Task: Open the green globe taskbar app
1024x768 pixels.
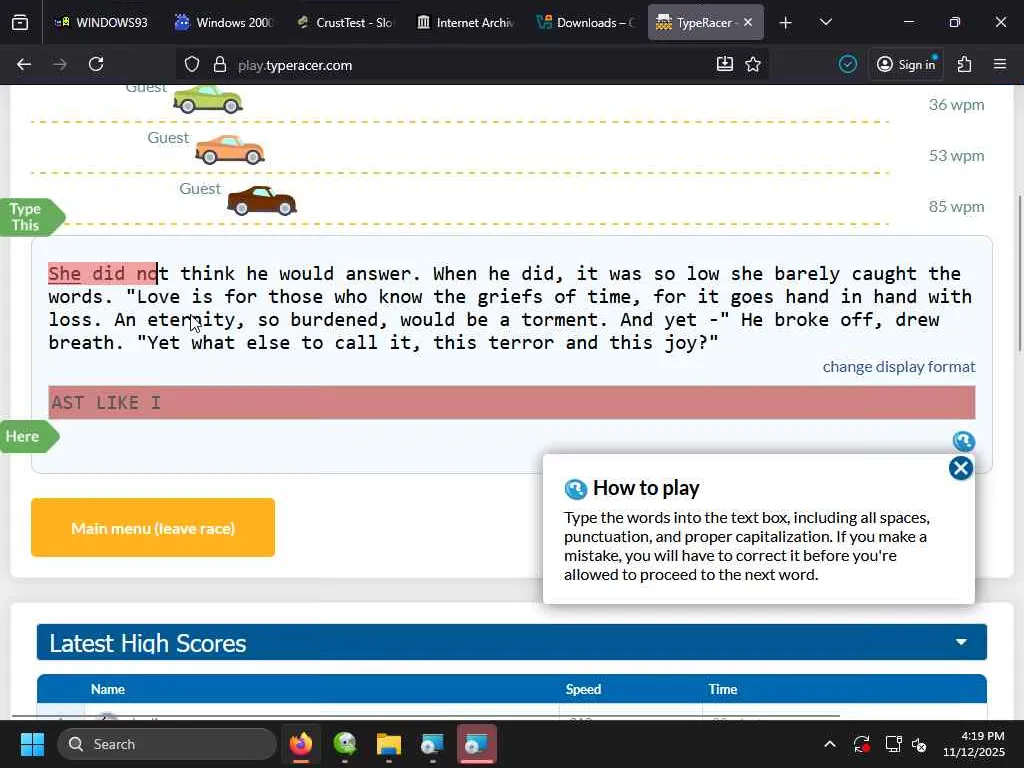Action: point(345,744)
